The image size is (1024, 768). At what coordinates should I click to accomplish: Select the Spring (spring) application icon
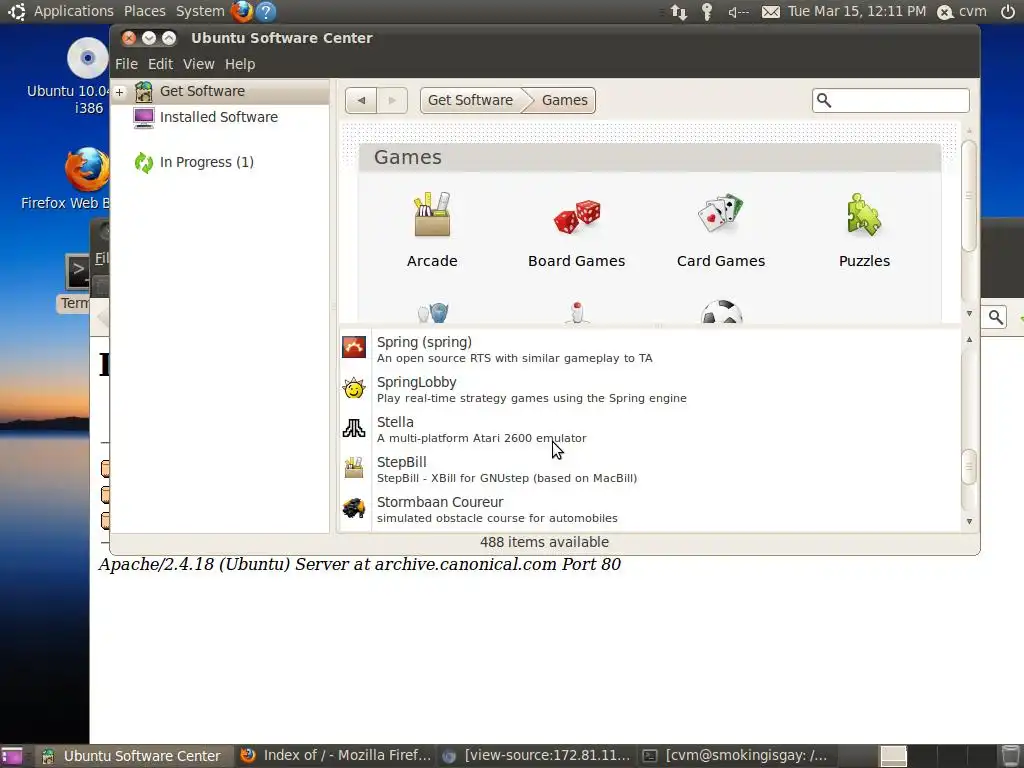354,347
